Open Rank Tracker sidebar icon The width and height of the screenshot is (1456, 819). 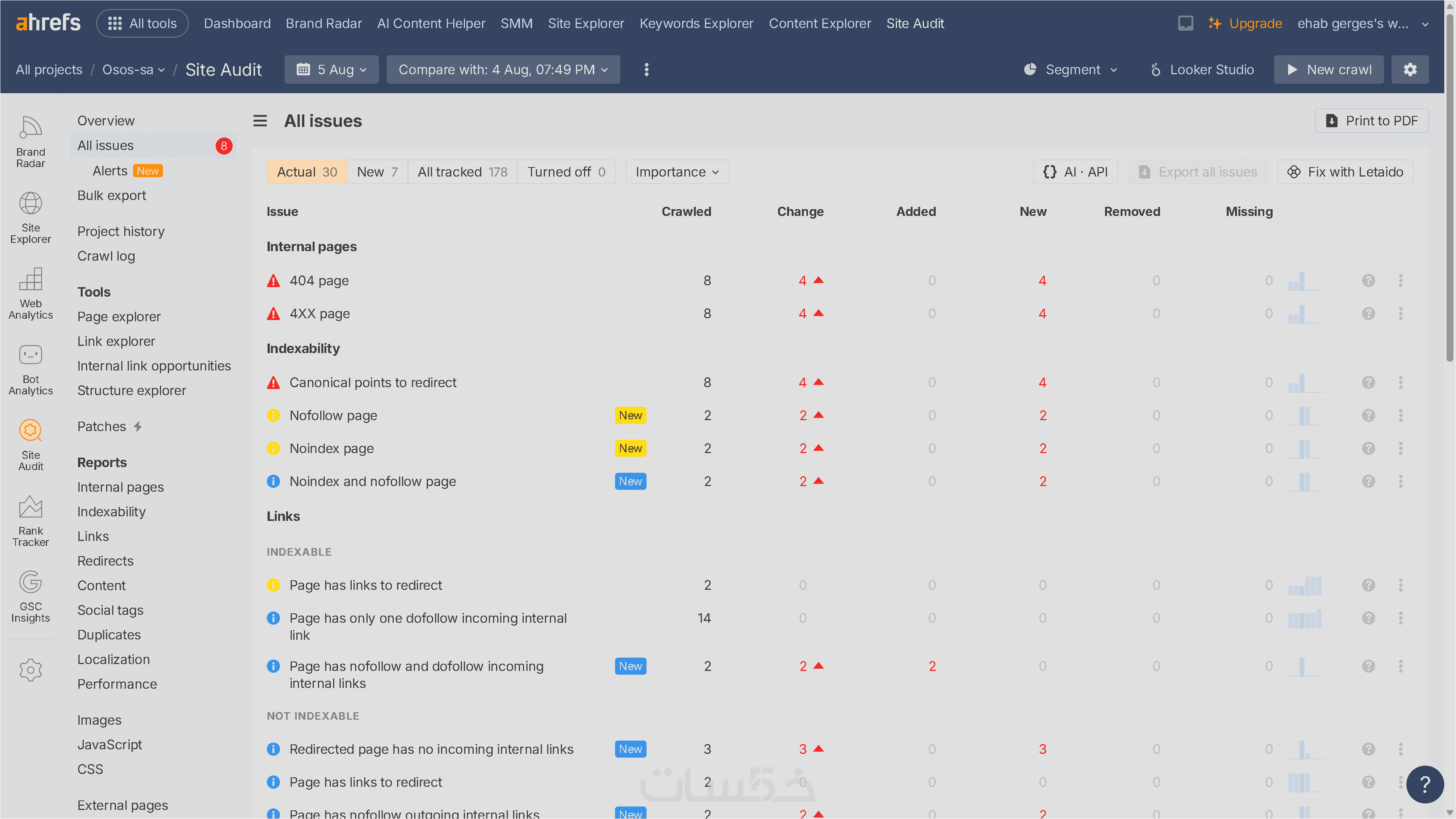pyautogui.click(x=31, y=521)
